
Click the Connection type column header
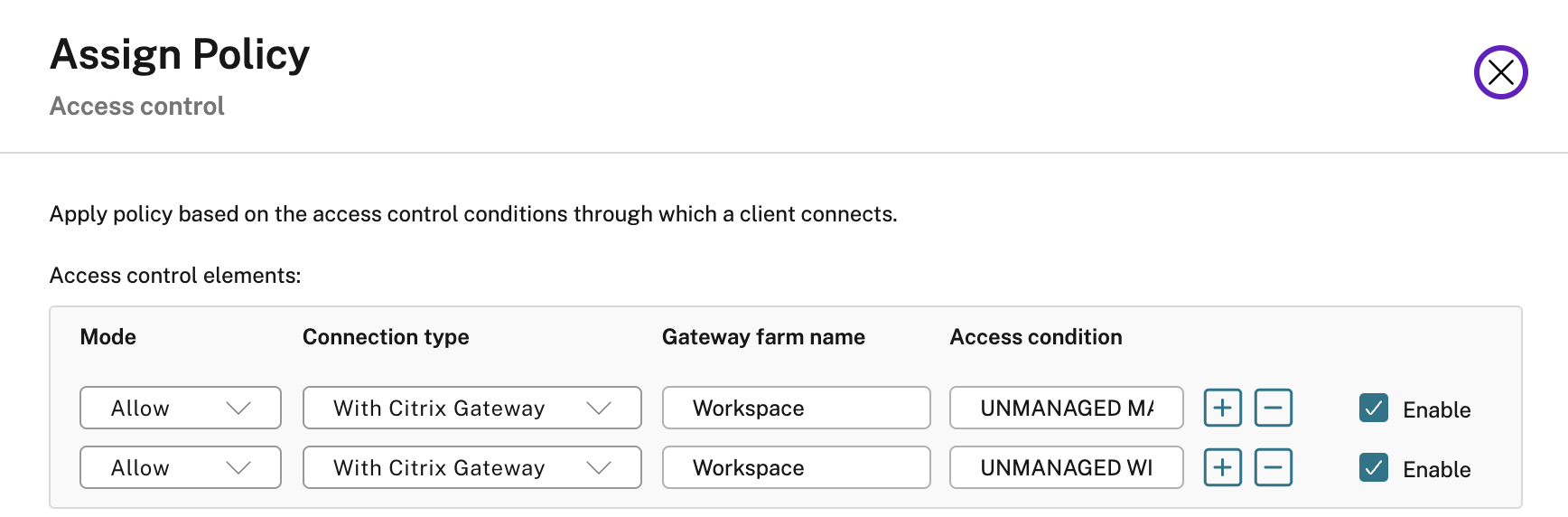[x=386, y=337]
